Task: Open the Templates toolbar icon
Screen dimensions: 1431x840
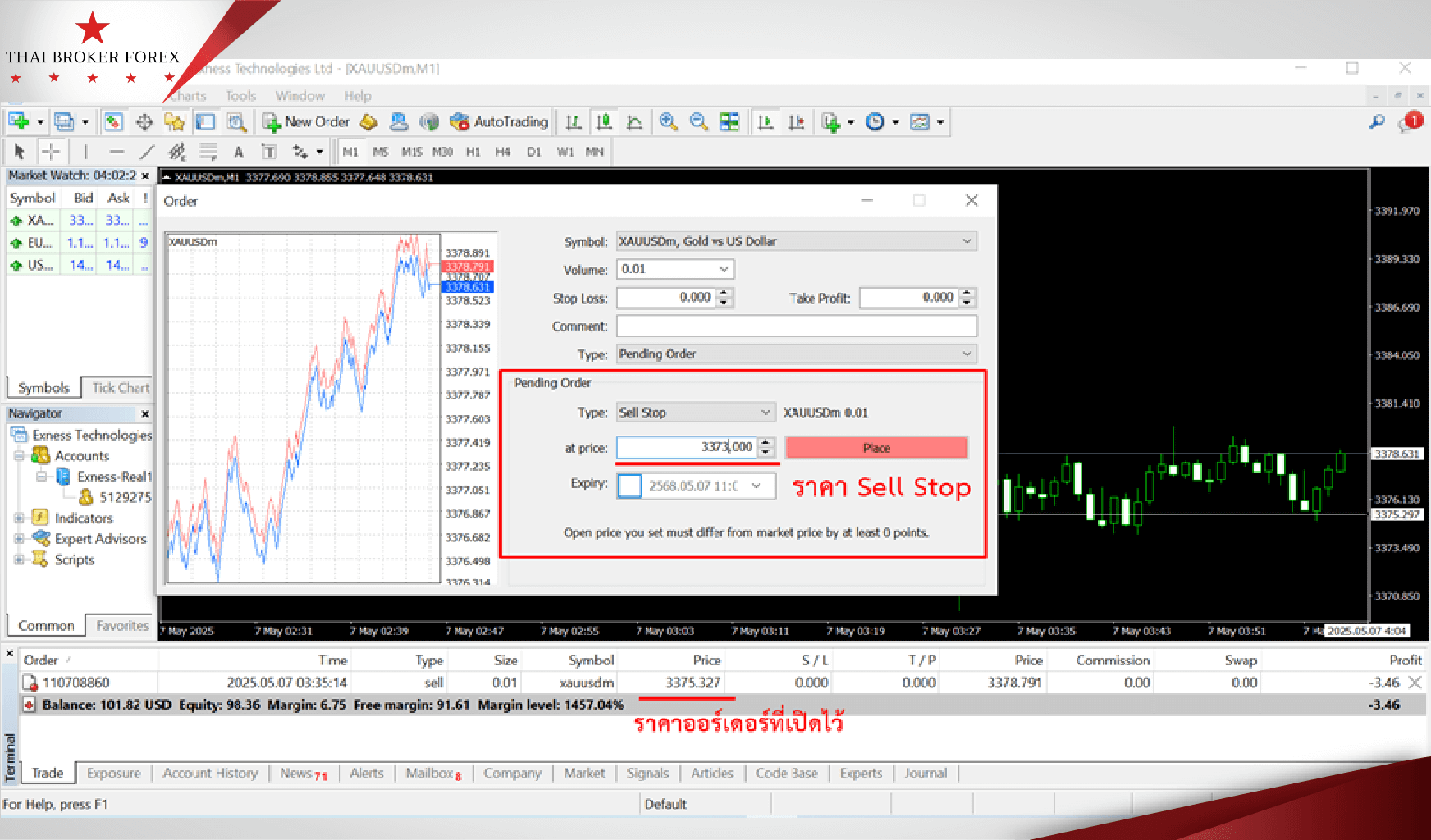Action: pyautogui.click(x=920, y=122)
